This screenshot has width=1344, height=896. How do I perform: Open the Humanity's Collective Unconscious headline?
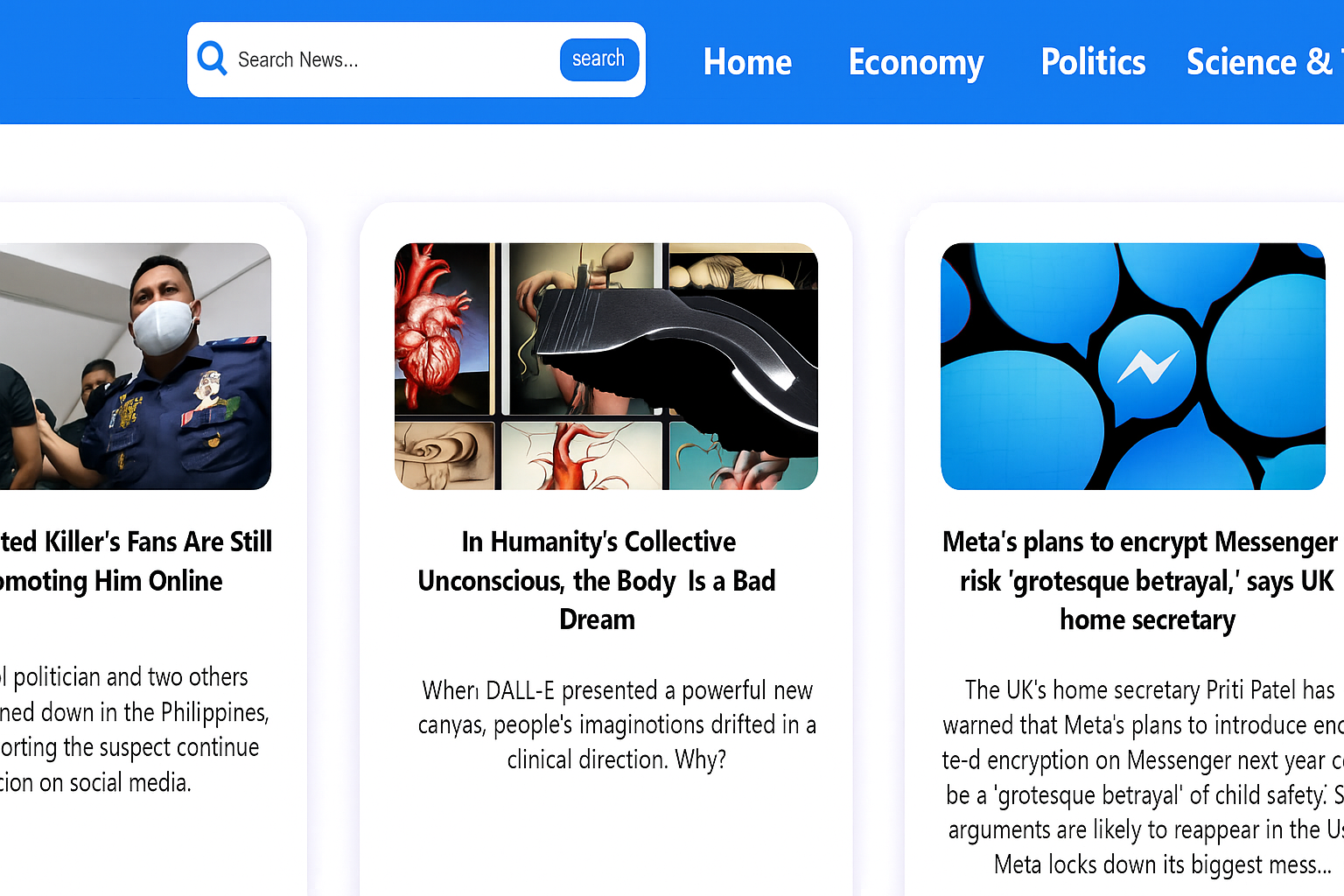coord(598,580)
